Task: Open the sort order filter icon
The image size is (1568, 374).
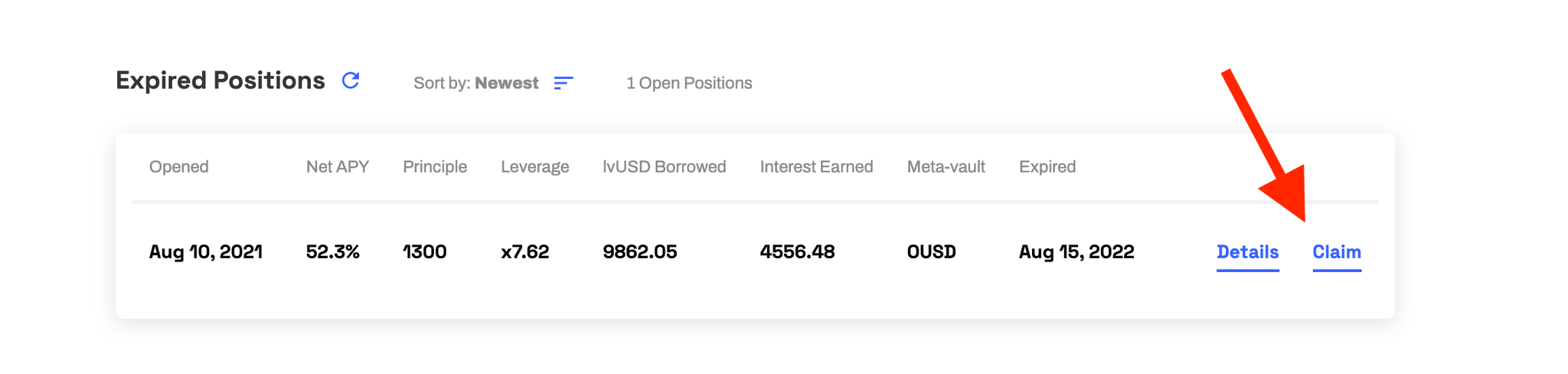Action: (563, 83)
